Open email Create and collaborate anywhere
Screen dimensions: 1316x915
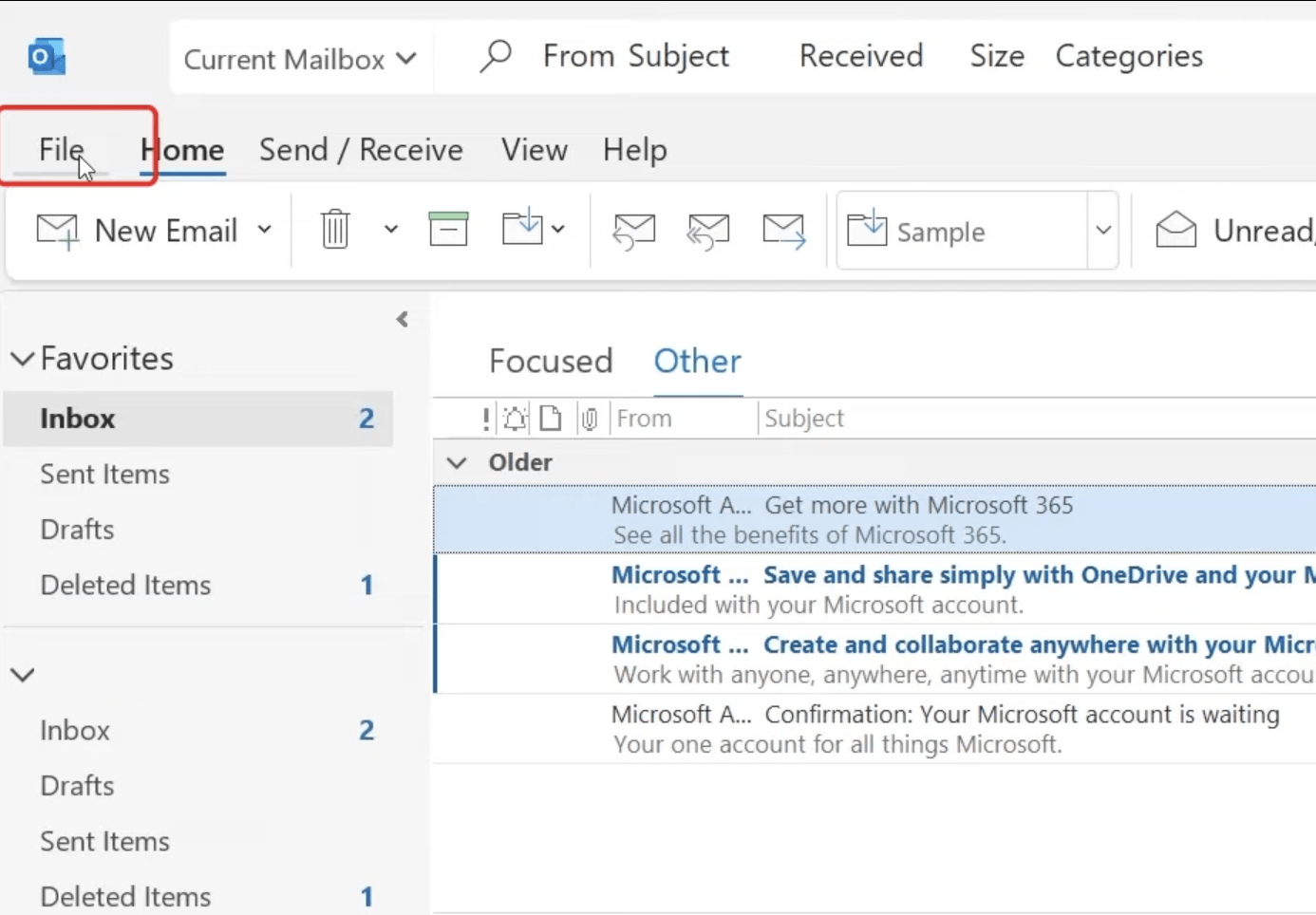pyautogui.click(x=874, y=659)
